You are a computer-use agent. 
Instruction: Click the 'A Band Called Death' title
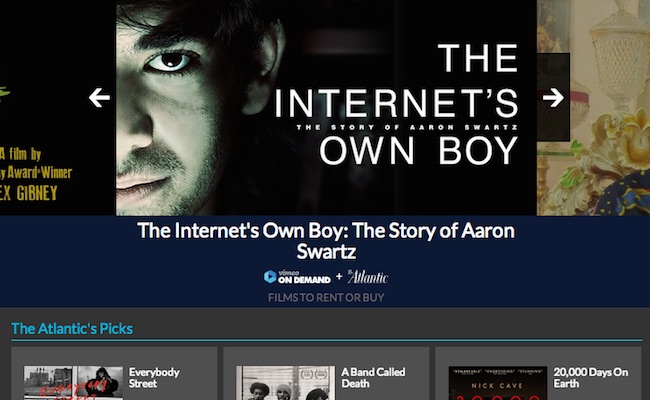(x=373, y=378)
